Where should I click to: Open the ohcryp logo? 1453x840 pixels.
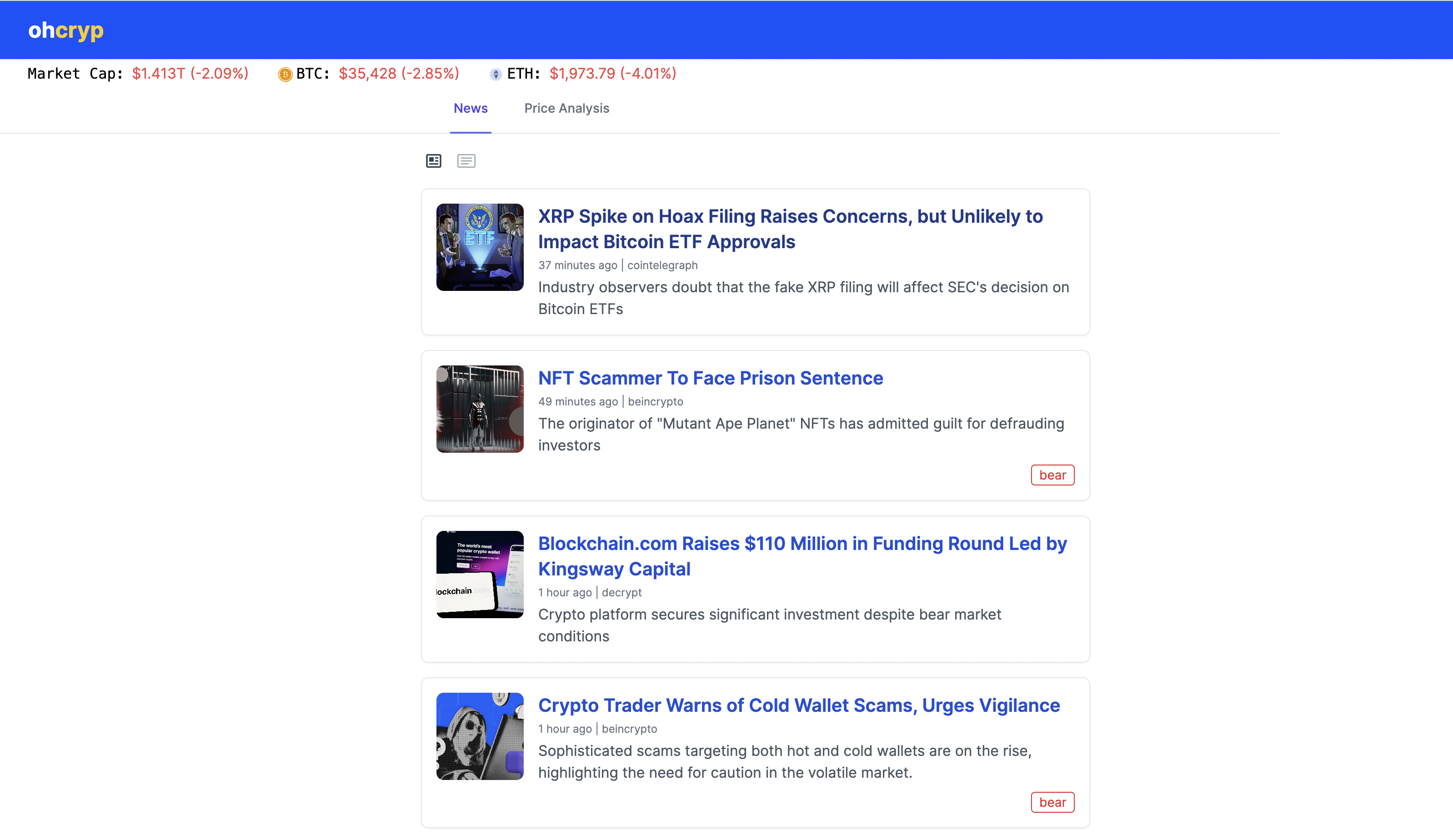65,30
